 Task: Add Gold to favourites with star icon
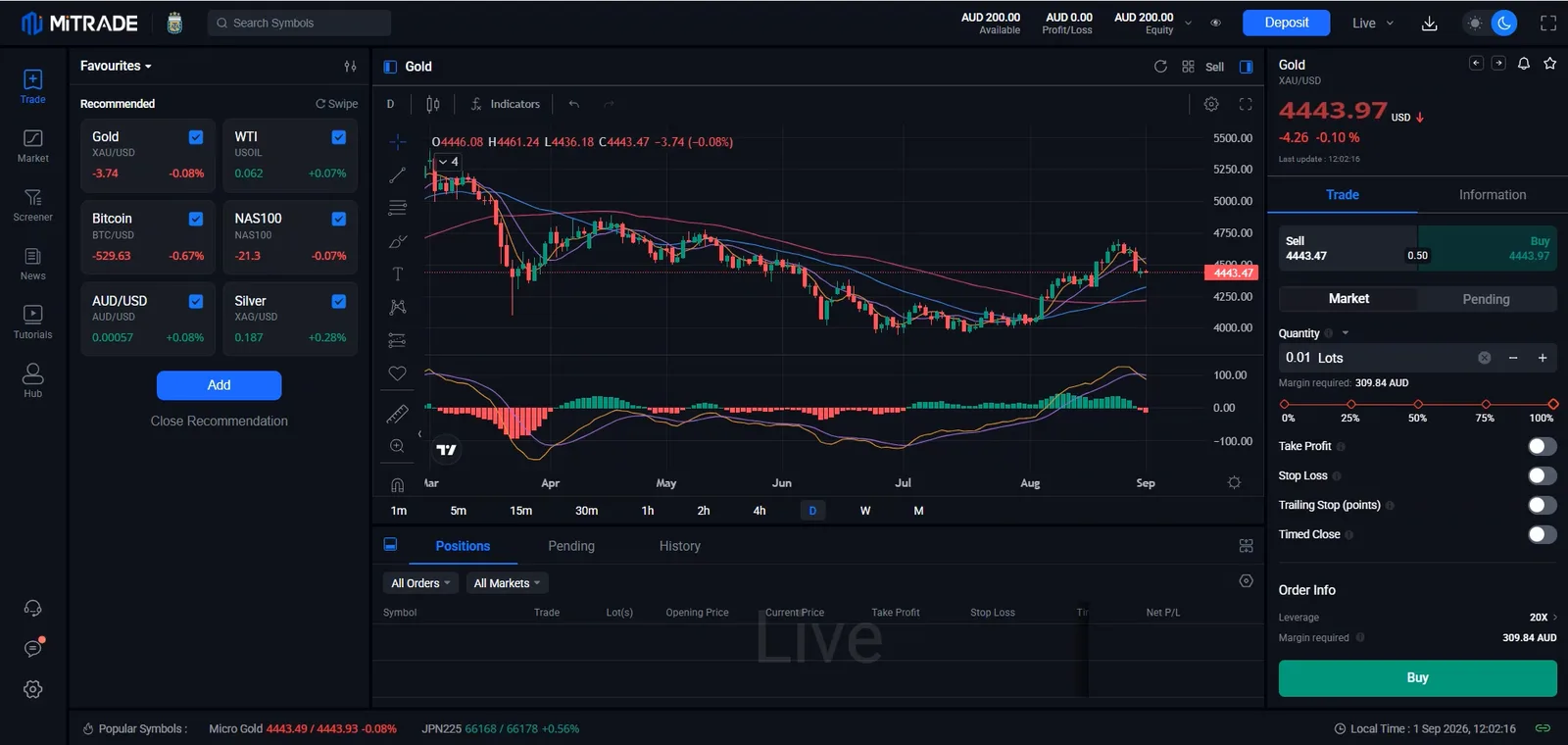point(1549,64)
